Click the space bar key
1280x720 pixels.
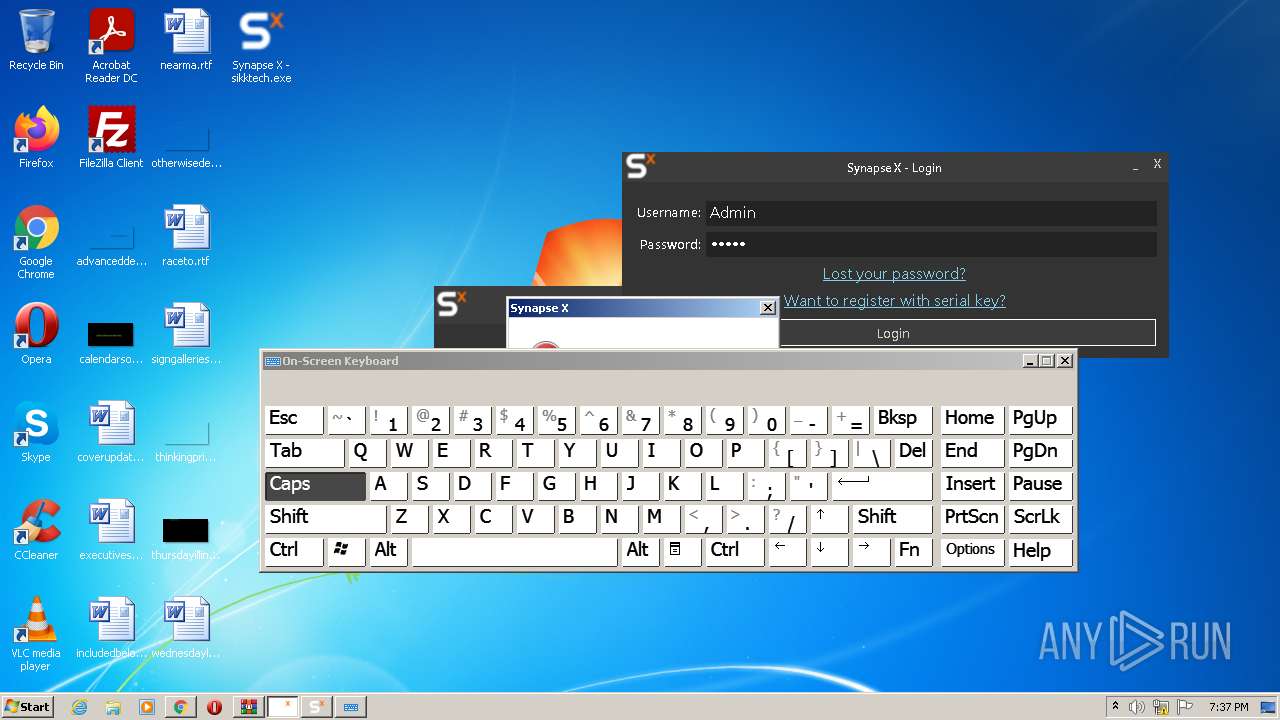[x=515, y=551]
